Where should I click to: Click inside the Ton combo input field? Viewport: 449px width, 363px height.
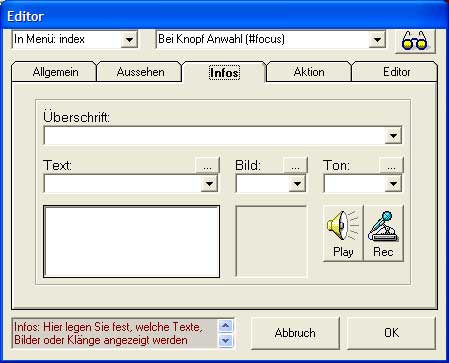click(354, 183)
